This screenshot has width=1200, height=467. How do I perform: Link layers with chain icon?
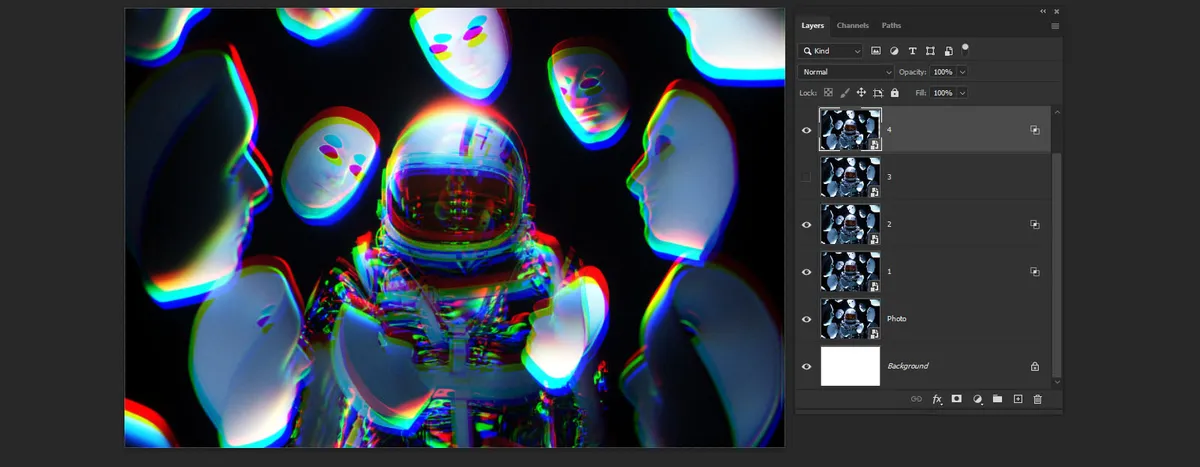pos(916,399)
